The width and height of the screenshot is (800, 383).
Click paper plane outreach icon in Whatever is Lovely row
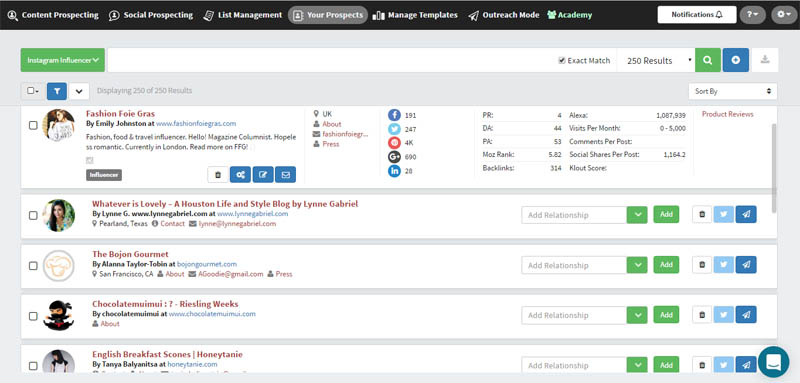(x=746, y=215)
